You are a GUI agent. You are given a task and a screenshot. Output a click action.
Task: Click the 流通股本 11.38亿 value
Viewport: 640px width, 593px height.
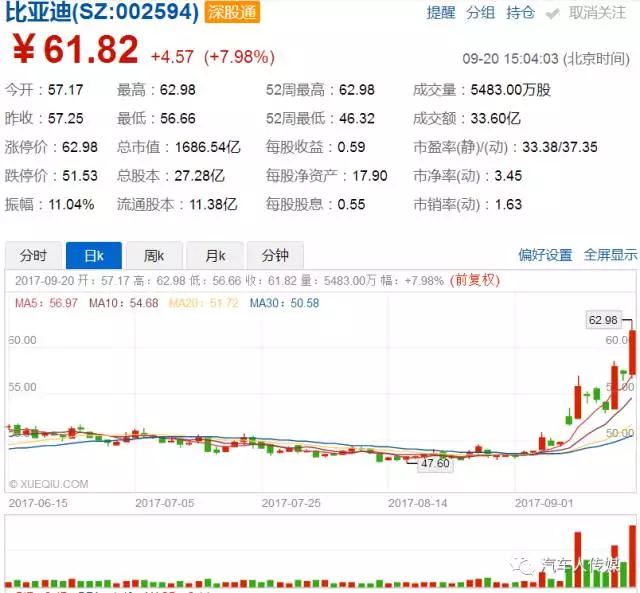(177, 204)
